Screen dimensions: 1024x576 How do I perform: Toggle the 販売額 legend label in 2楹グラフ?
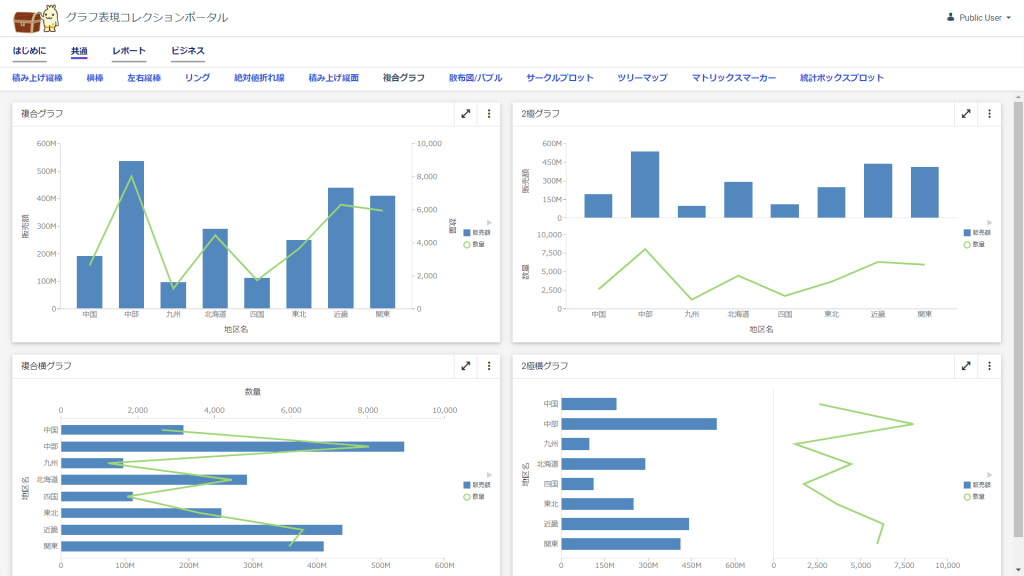pos(978,232)
